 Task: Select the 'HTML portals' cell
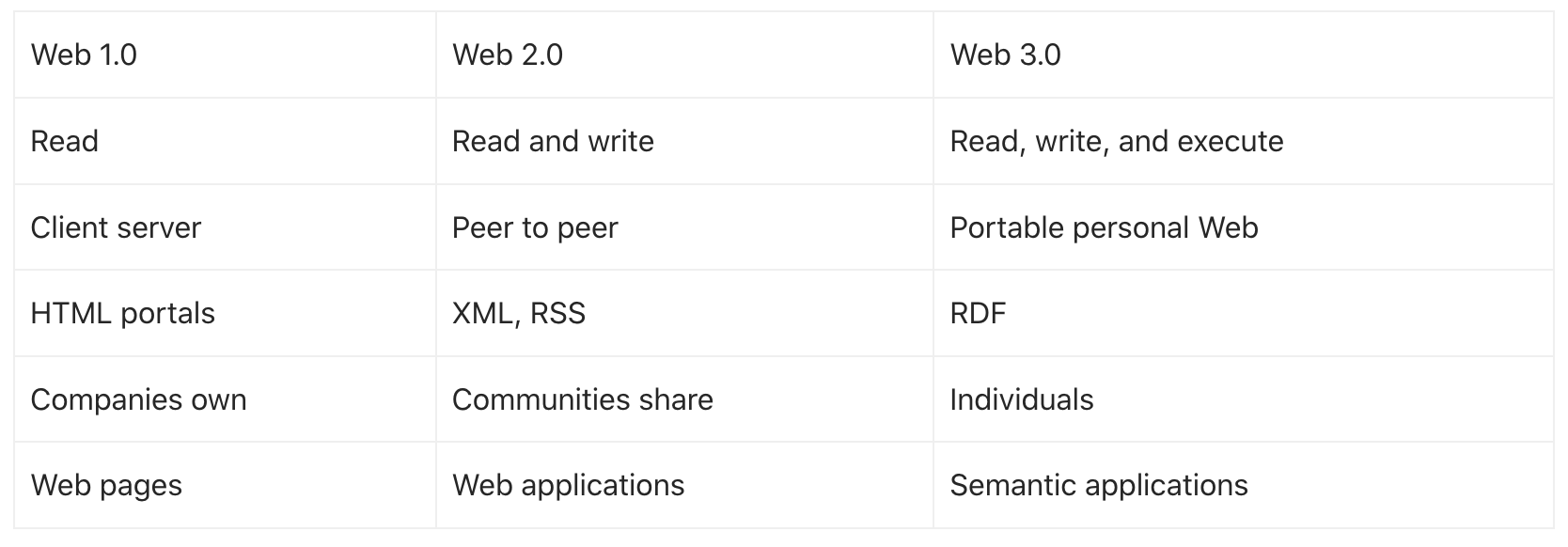tap(122, 313)
